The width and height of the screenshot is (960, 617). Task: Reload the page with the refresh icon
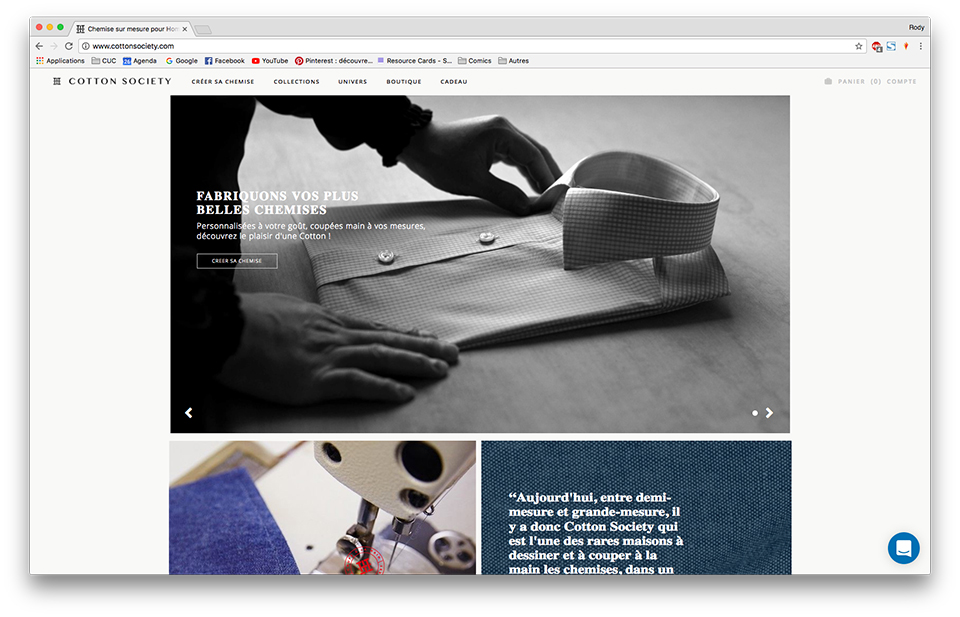click(x=69, y=46)
